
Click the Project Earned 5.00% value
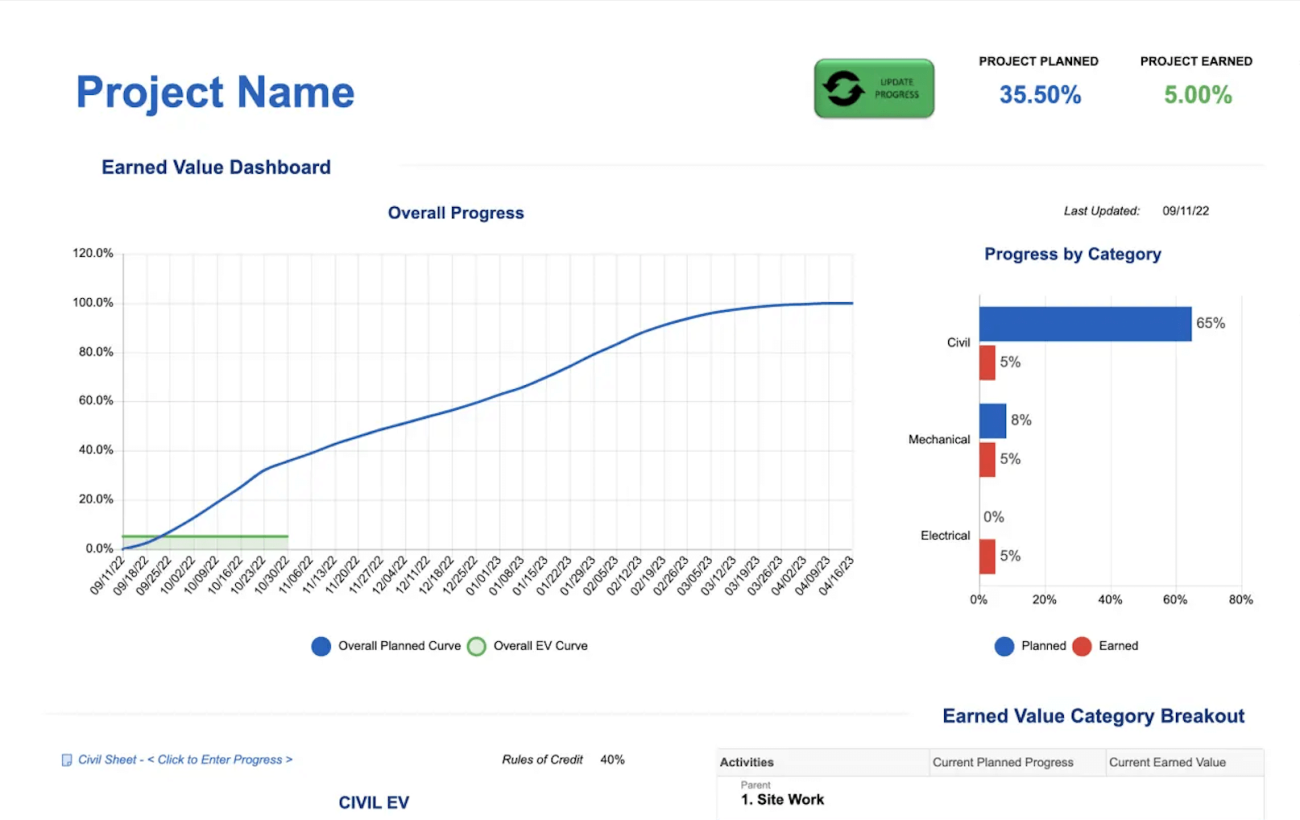click(1197, 95)
